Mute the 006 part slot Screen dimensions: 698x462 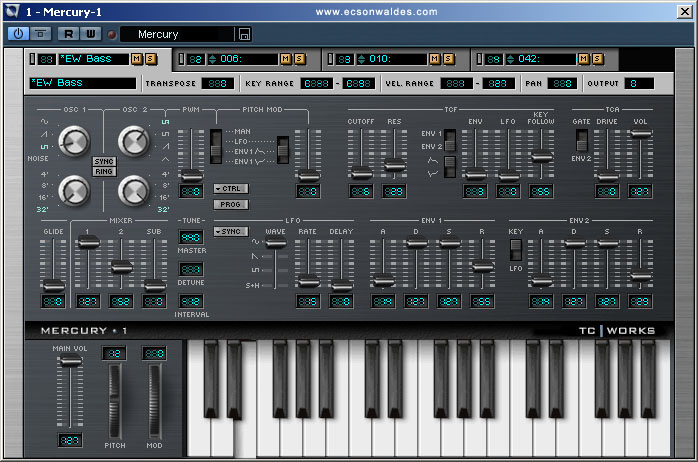pos(285,59)
